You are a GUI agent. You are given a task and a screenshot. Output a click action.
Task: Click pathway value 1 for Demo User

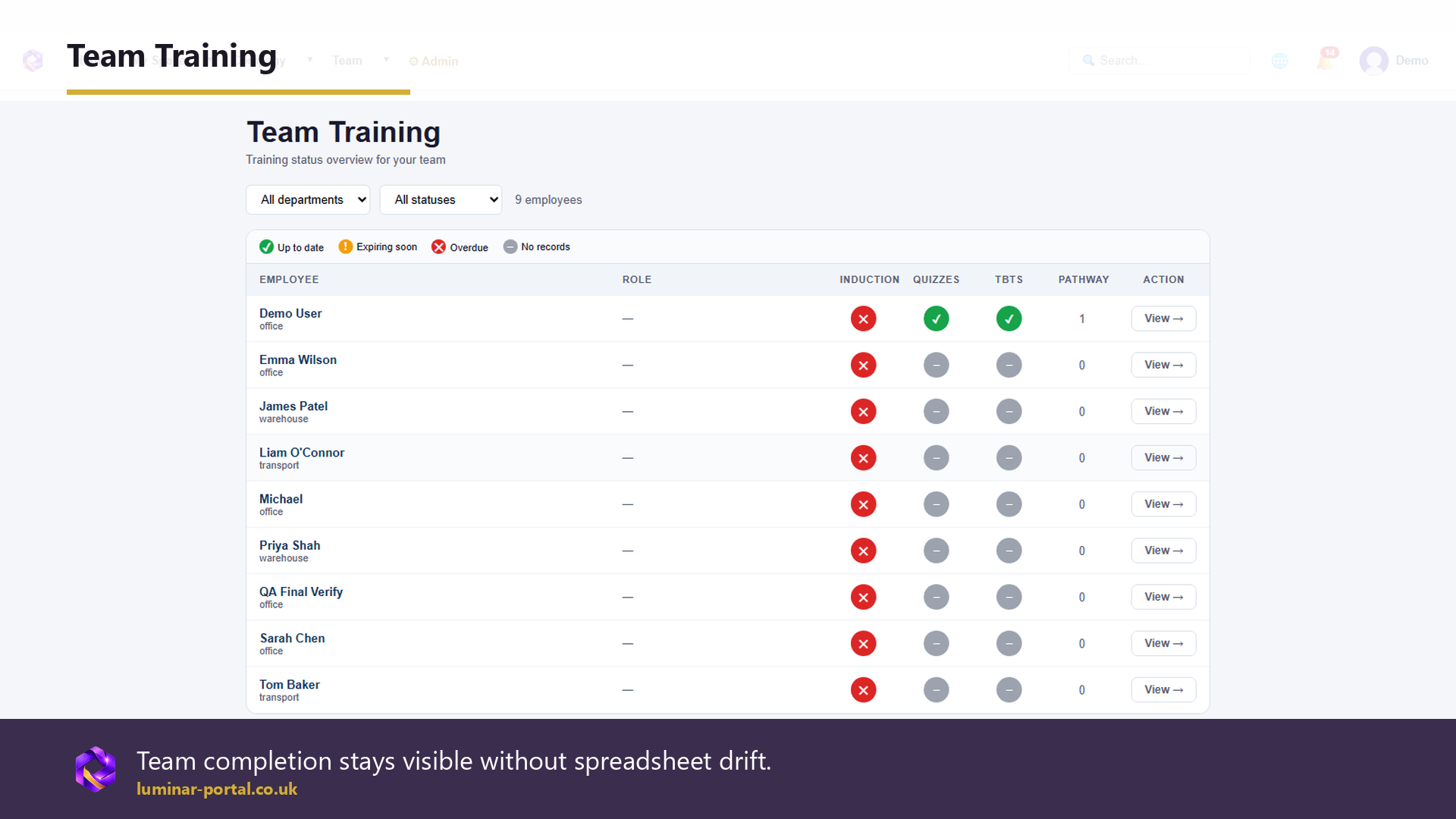coord(1082,318)
